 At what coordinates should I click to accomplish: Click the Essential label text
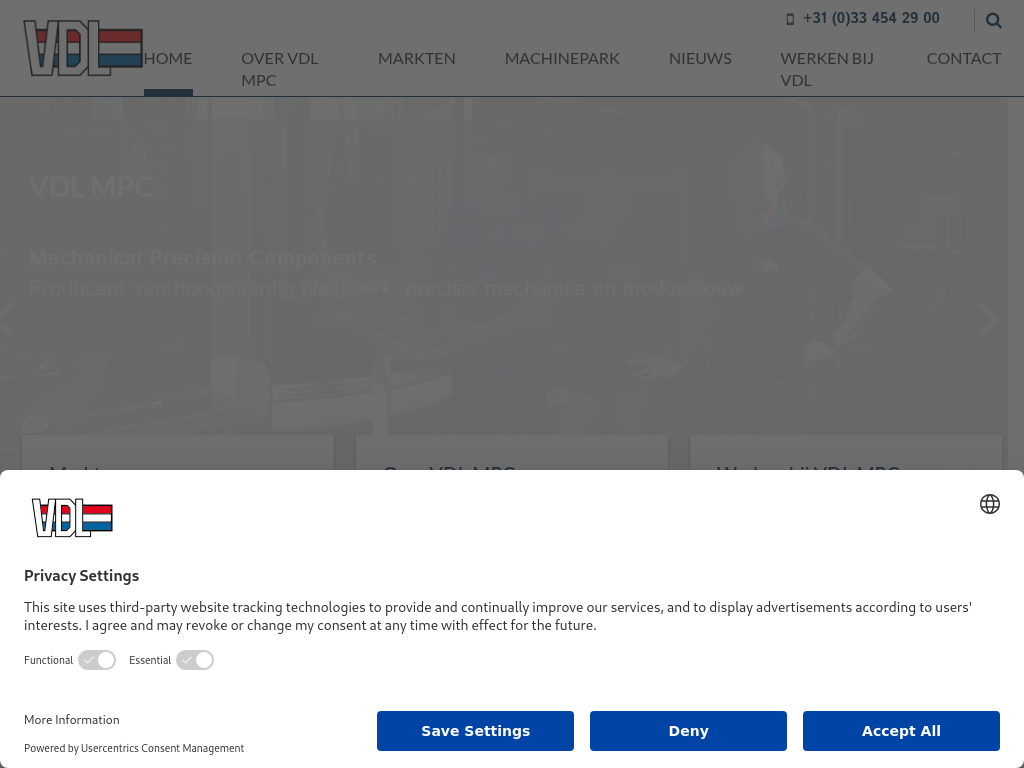tap(150, 660)
